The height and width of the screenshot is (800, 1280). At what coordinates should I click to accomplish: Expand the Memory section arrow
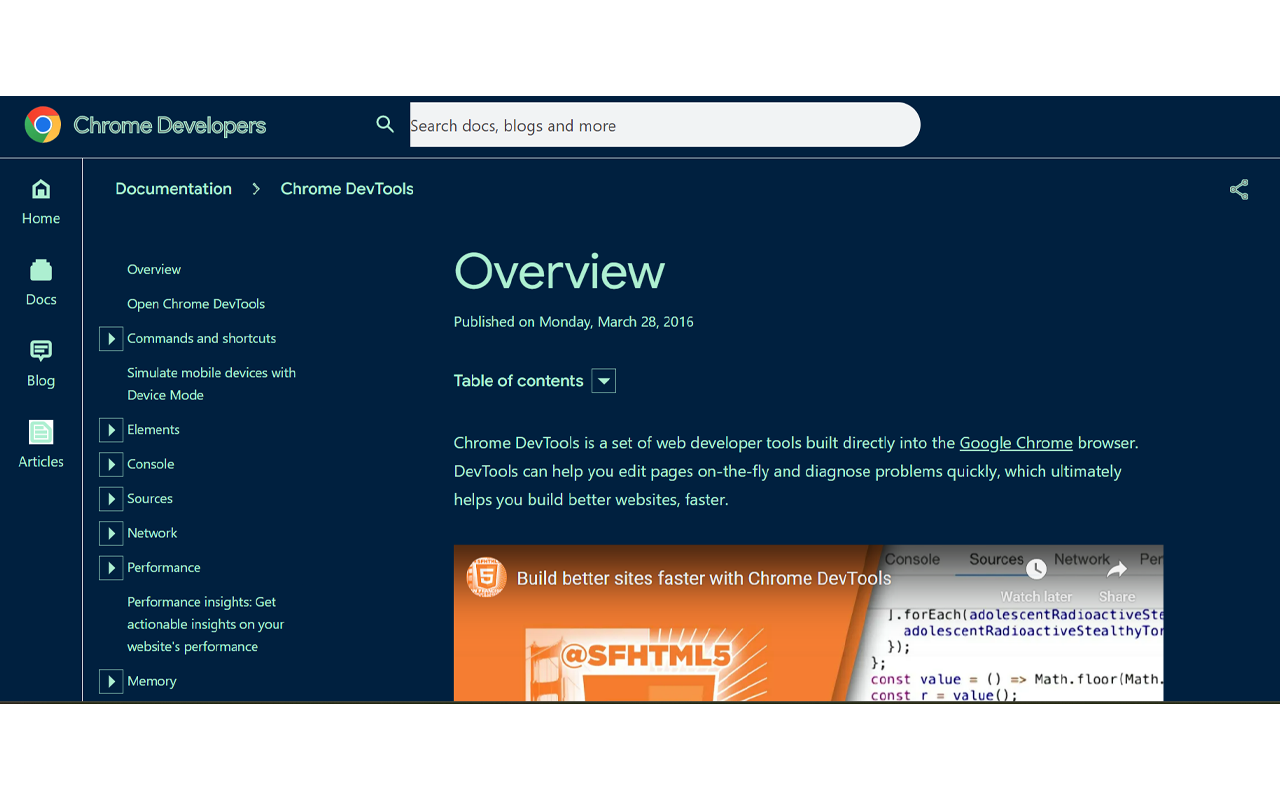pos(111,682)
